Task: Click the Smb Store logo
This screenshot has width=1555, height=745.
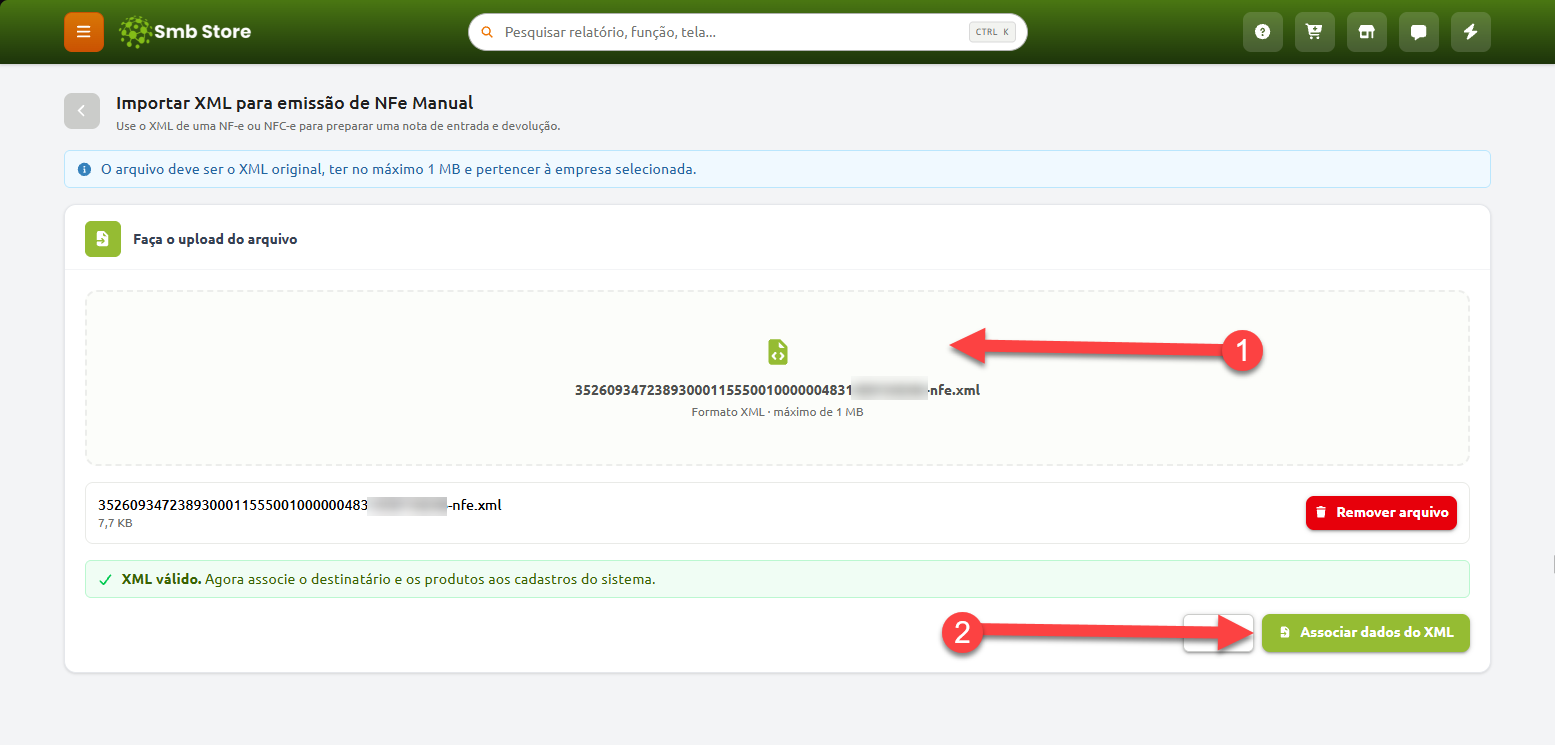Action: (185, 32)
